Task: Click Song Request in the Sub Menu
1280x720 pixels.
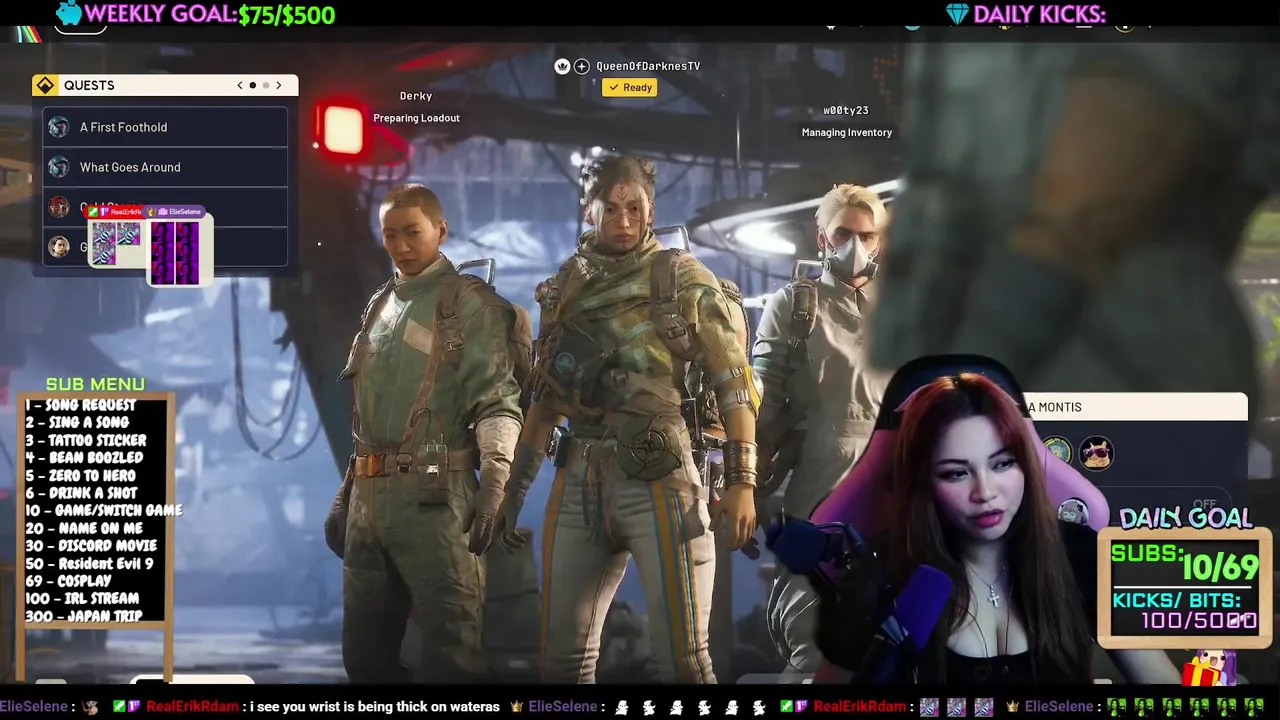Action: 81,405
